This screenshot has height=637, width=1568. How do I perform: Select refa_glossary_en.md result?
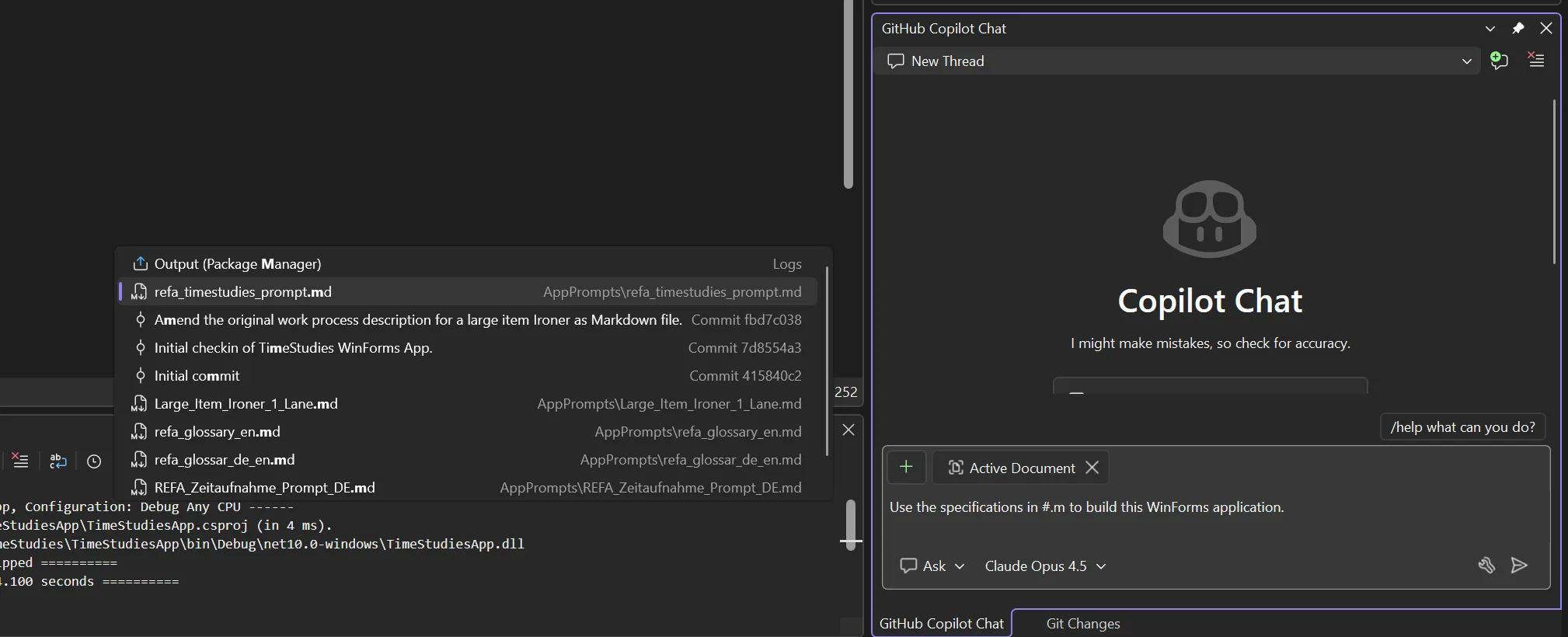(469, 432)
